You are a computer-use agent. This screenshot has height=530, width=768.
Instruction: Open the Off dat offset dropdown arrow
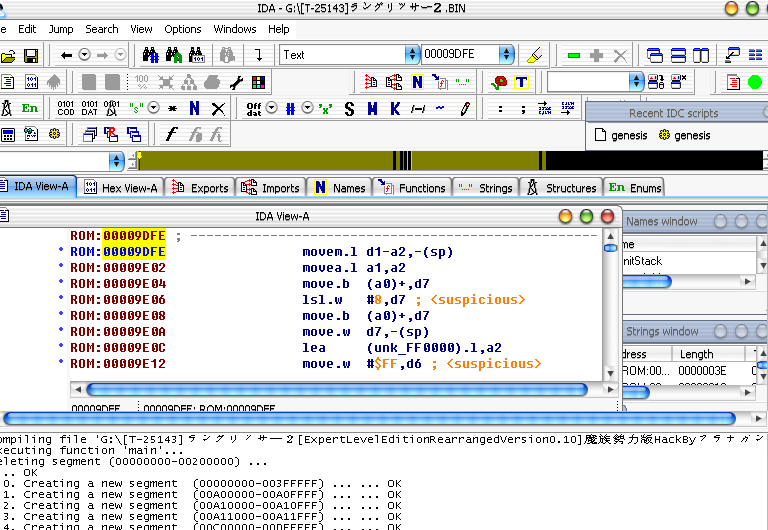click(271, 107)
